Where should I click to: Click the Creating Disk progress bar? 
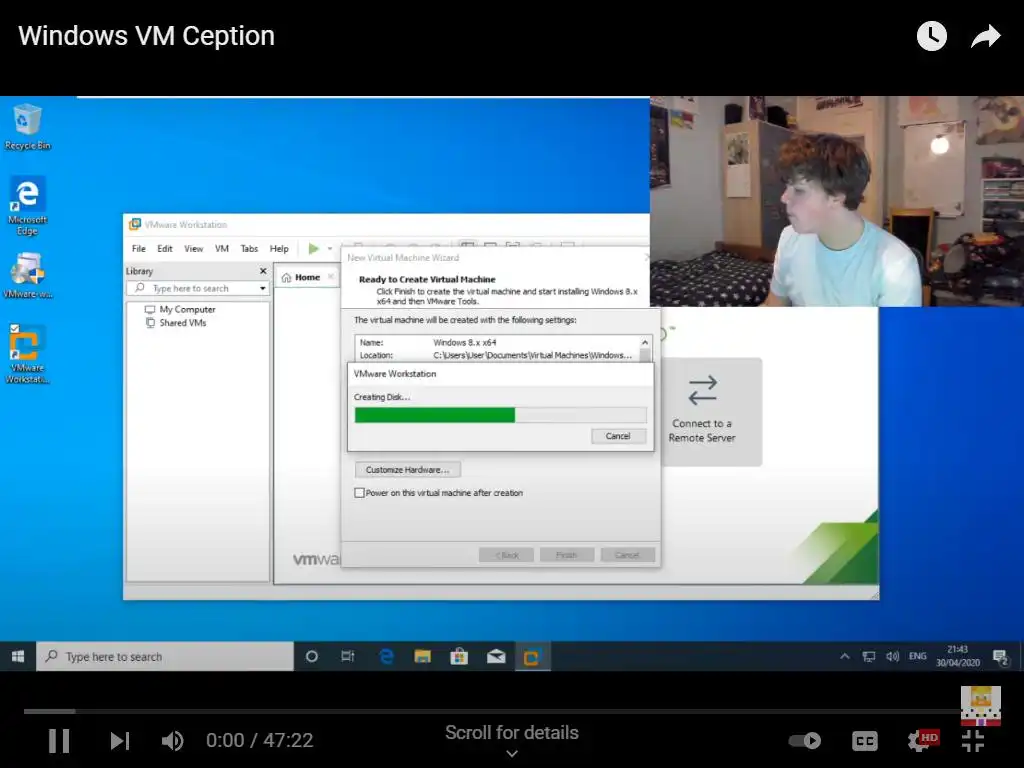(x=500, y=415)
